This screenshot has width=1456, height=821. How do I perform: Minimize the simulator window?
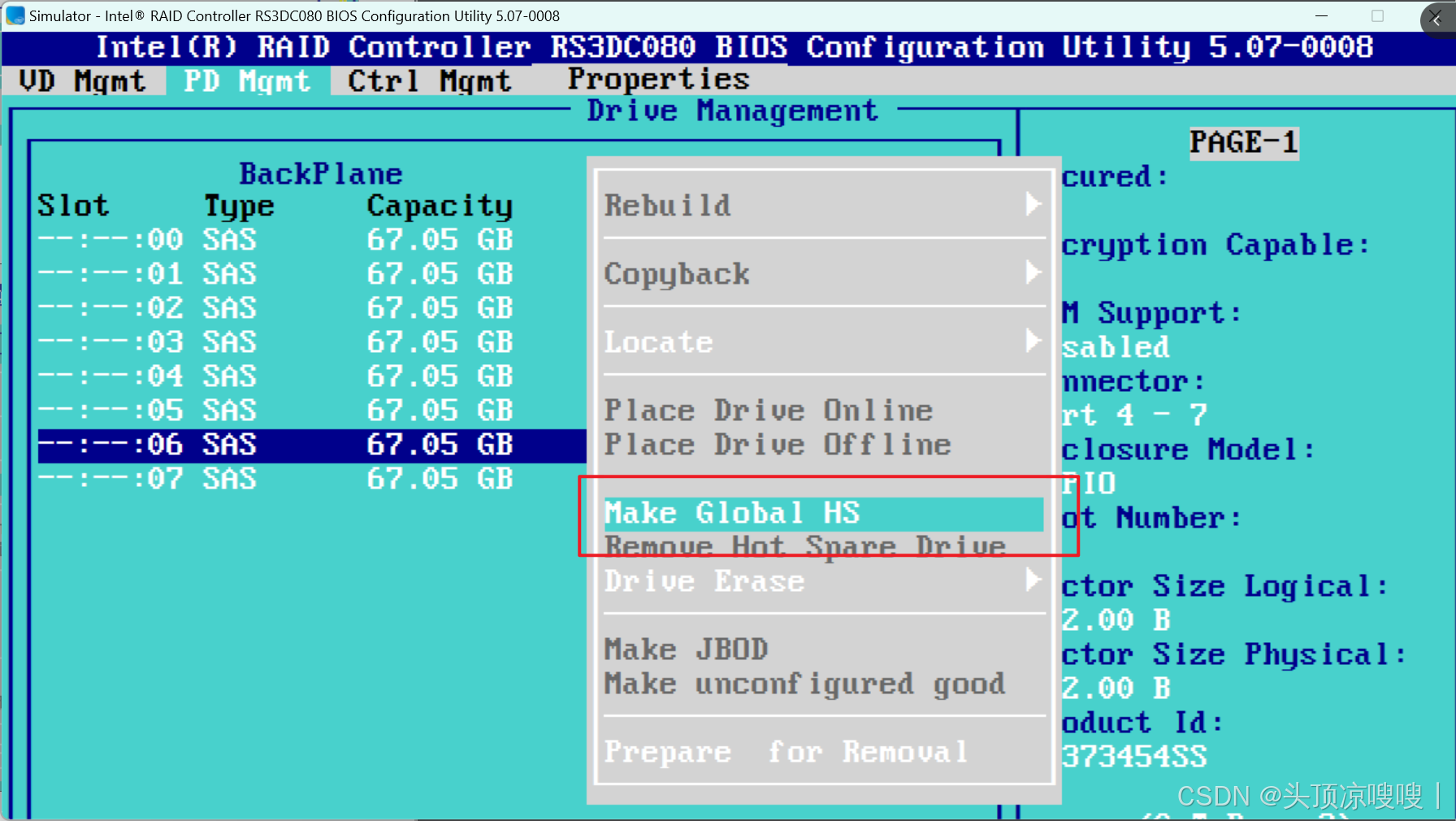(x=1322, y=15)
